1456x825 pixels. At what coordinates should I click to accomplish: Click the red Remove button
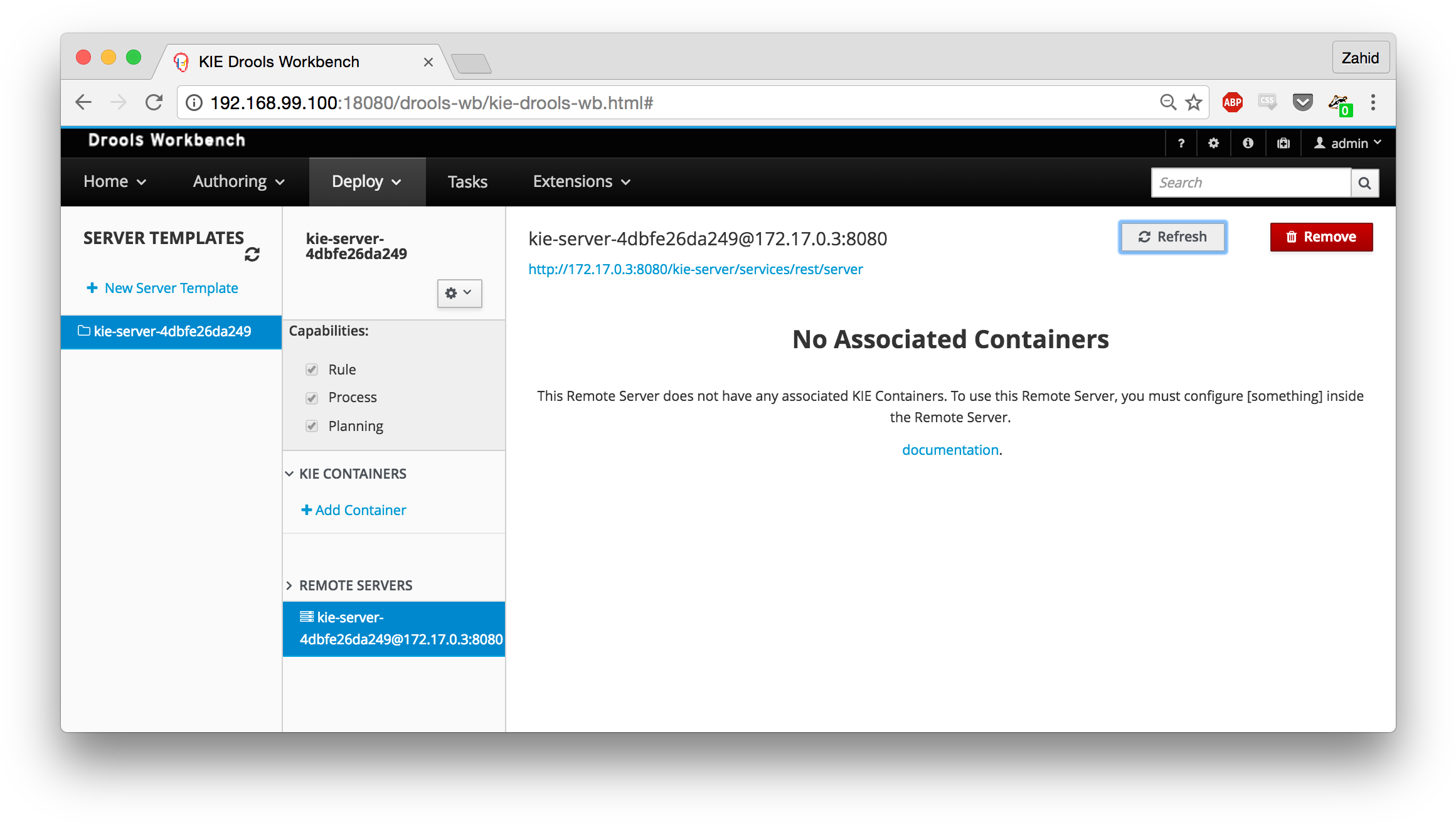coord(1321,237)
